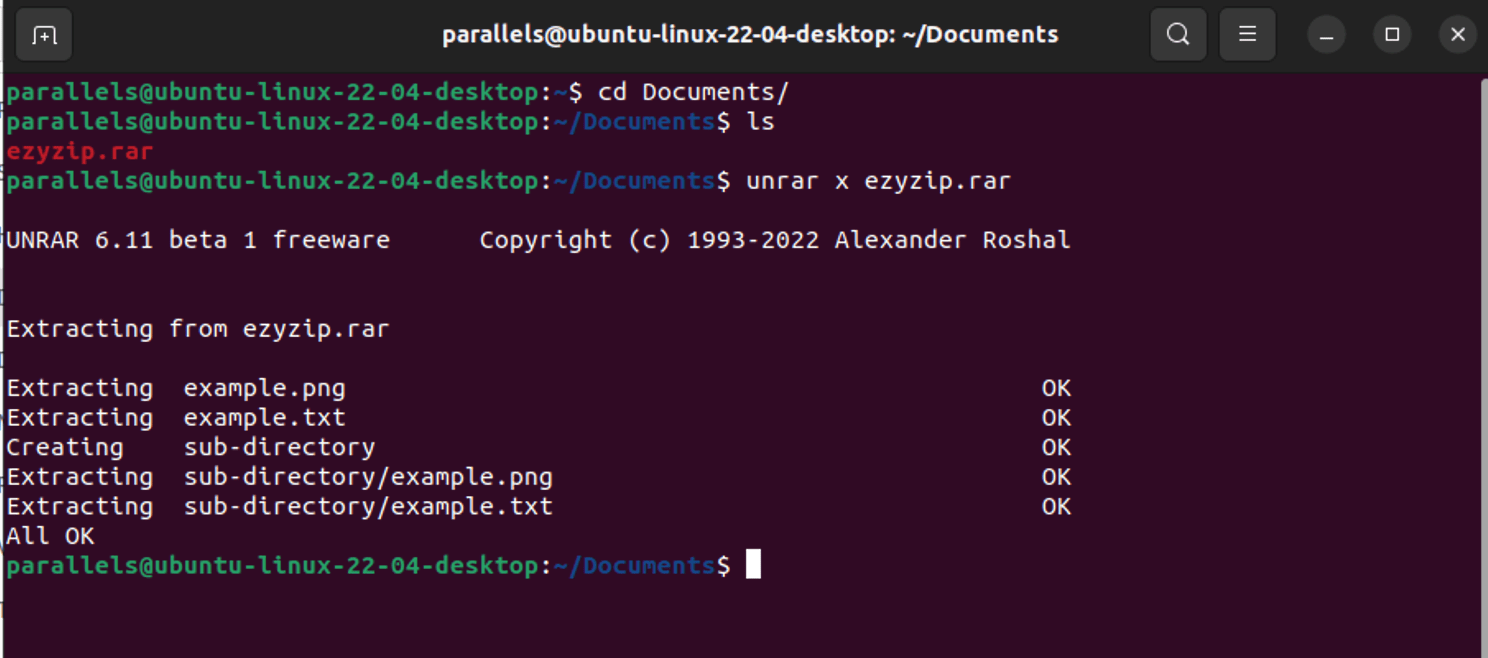The image size is (1488, 658).
Task: Click the All OK status line
Action: [x=48, y=536]
